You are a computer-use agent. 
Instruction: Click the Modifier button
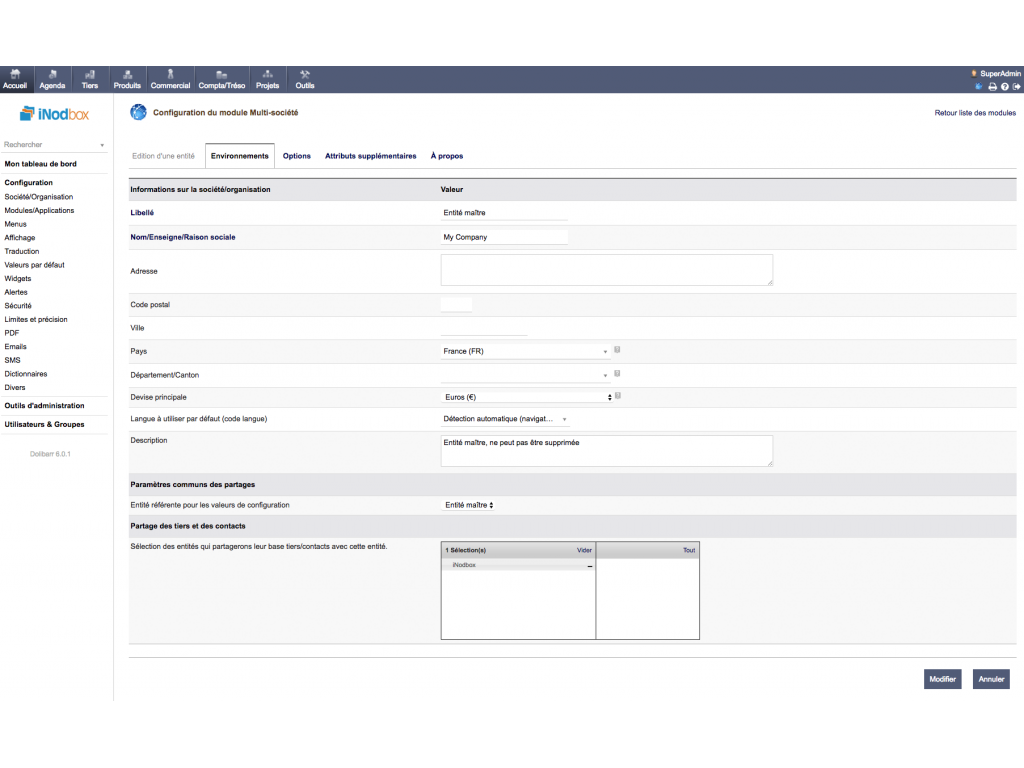click(942, 679)
